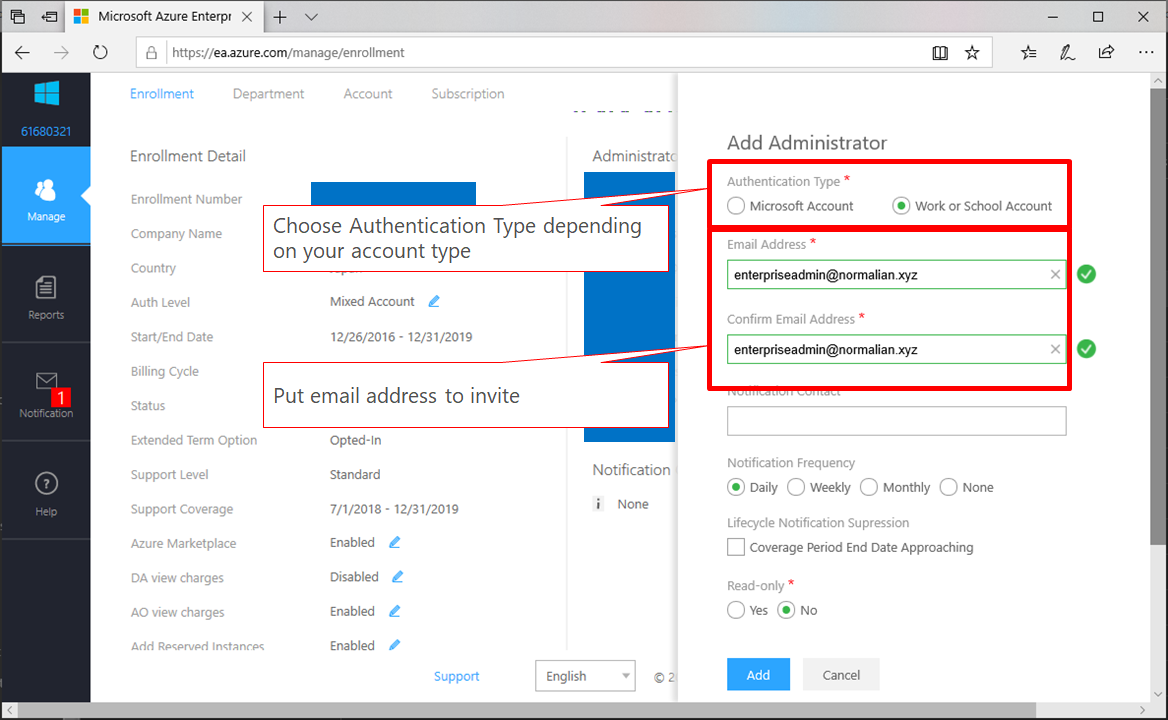
Task: Clear the Email Address field with X
Action: pos(1055,275)
